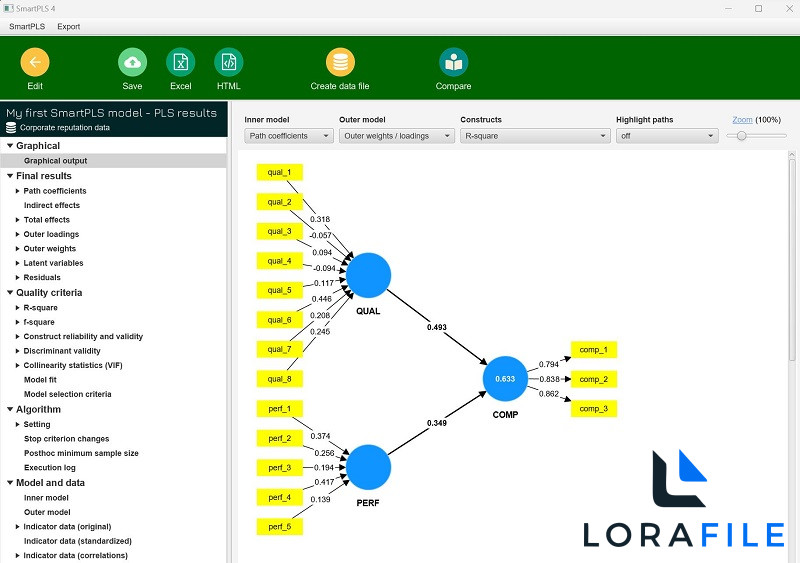The height and width of the screenshot is (563, 800).
Task: Collapse the Graphical section
Action: (x=10, y=145)
